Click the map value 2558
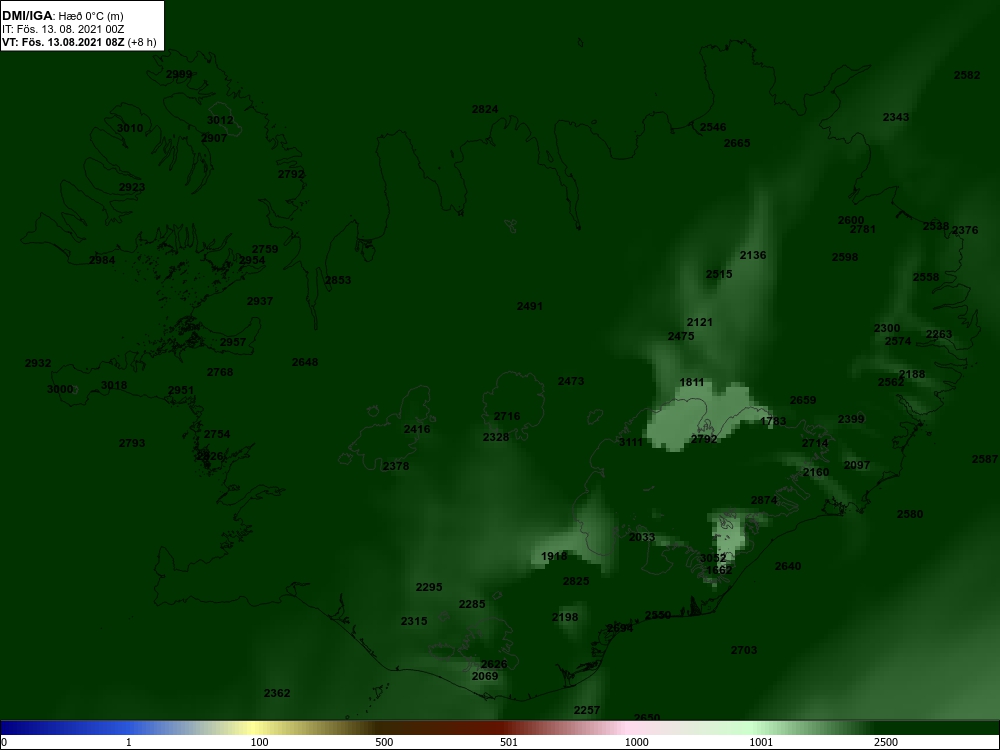 (x=925, y=277)
